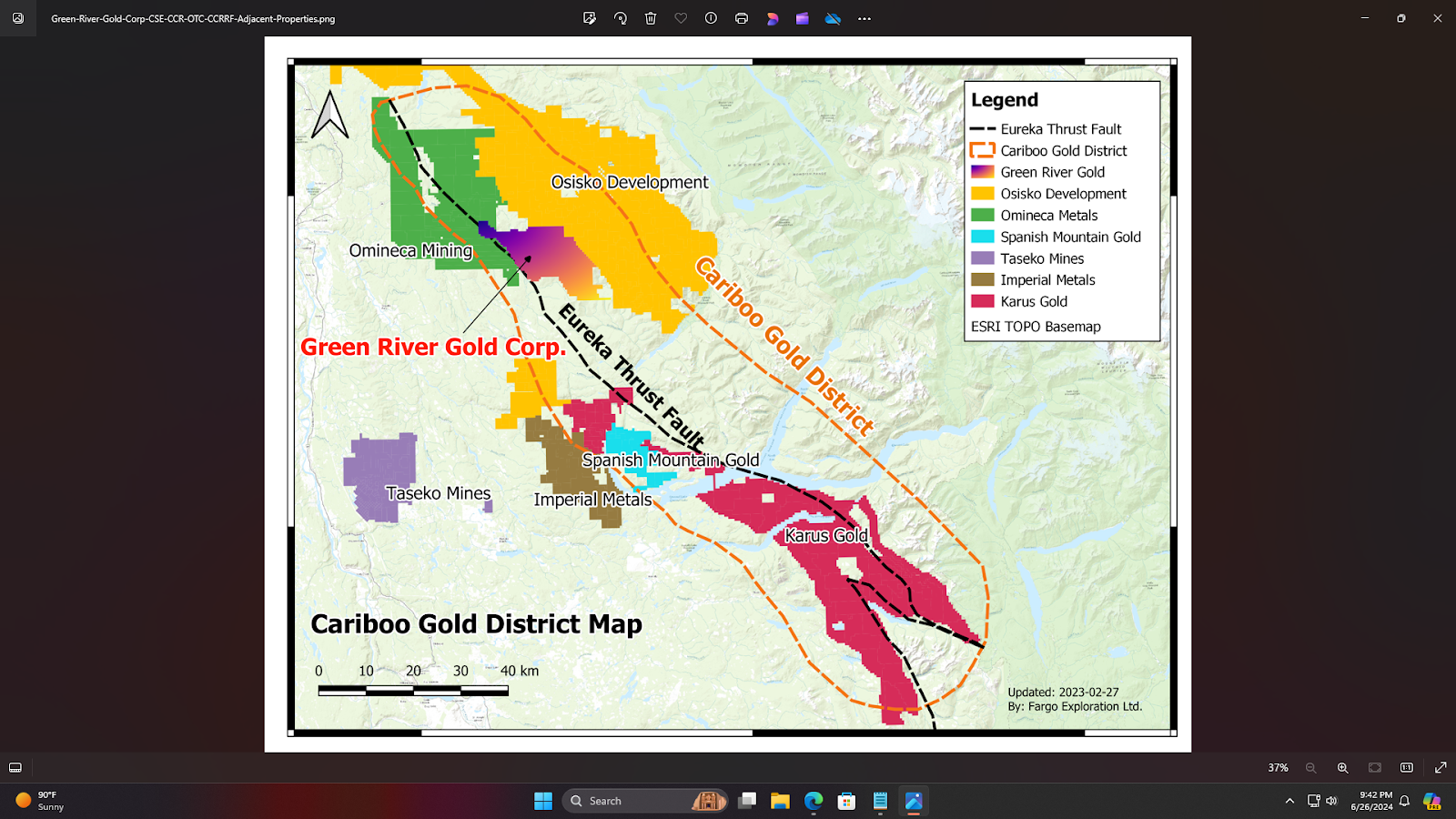The image size is (1456, 819).
Task: Launch Microsoft Edge from the taskbar
Action: [x=814, y=801]
